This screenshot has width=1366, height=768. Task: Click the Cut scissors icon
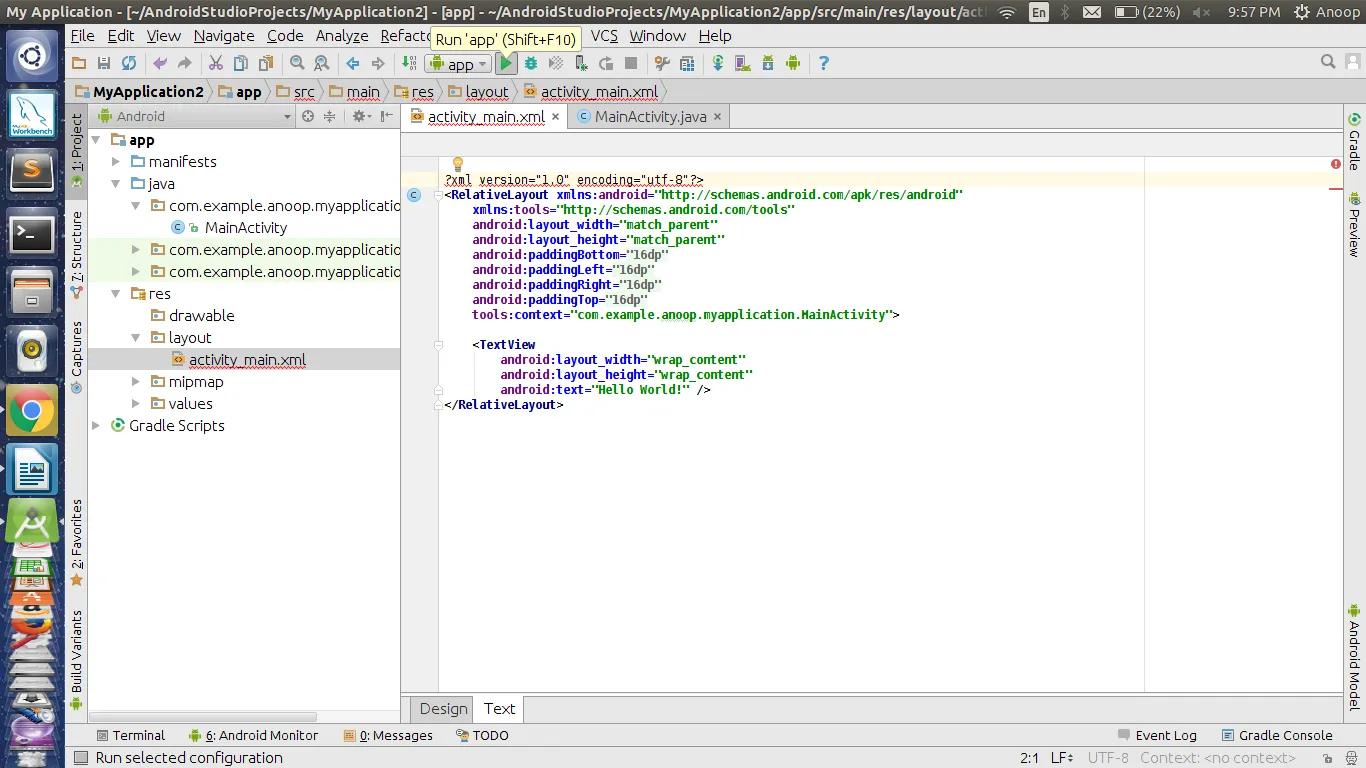215,63
